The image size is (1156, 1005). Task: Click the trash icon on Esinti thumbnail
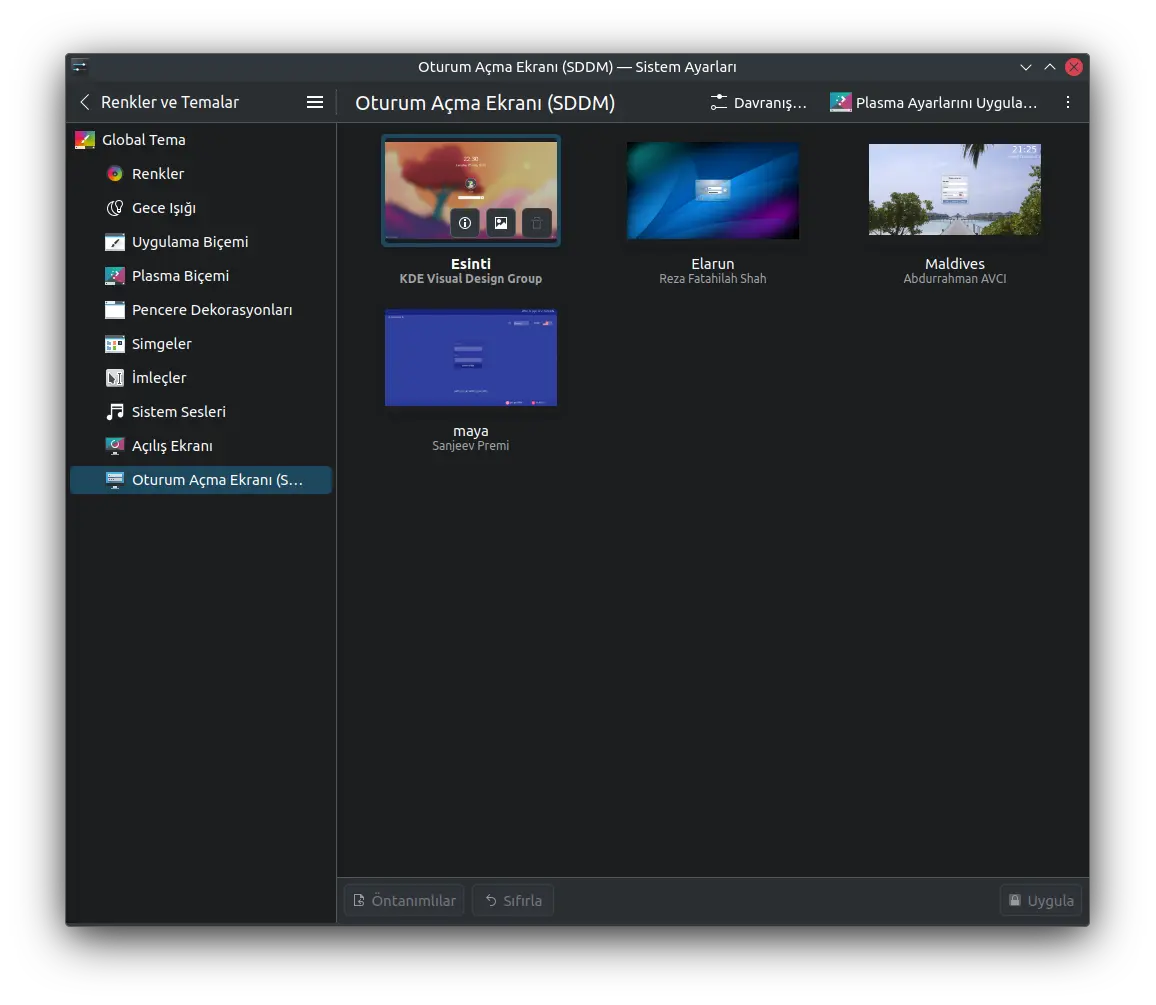tap(537, 223)
